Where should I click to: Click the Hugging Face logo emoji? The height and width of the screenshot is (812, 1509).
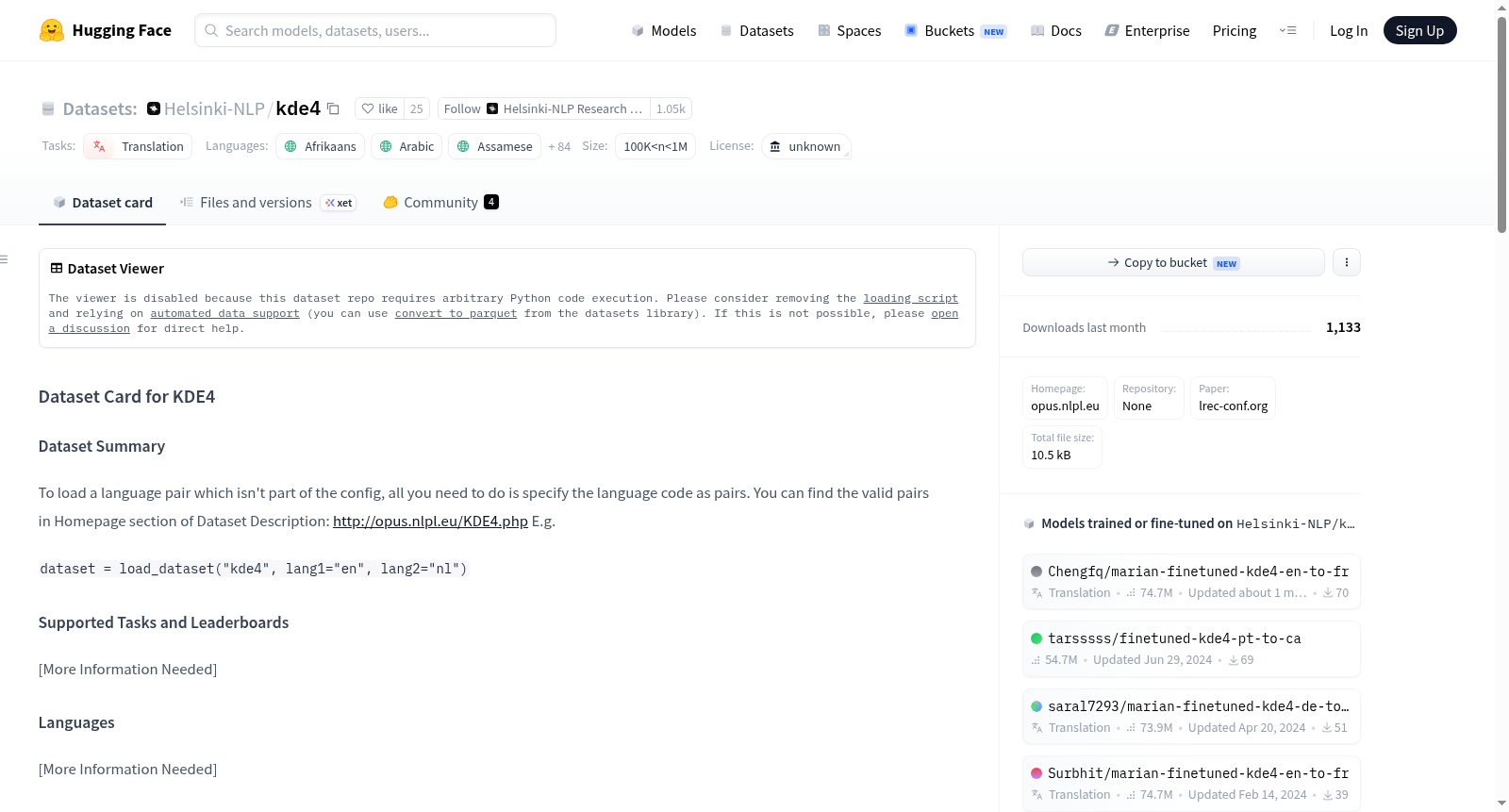[x=52, y=30]
